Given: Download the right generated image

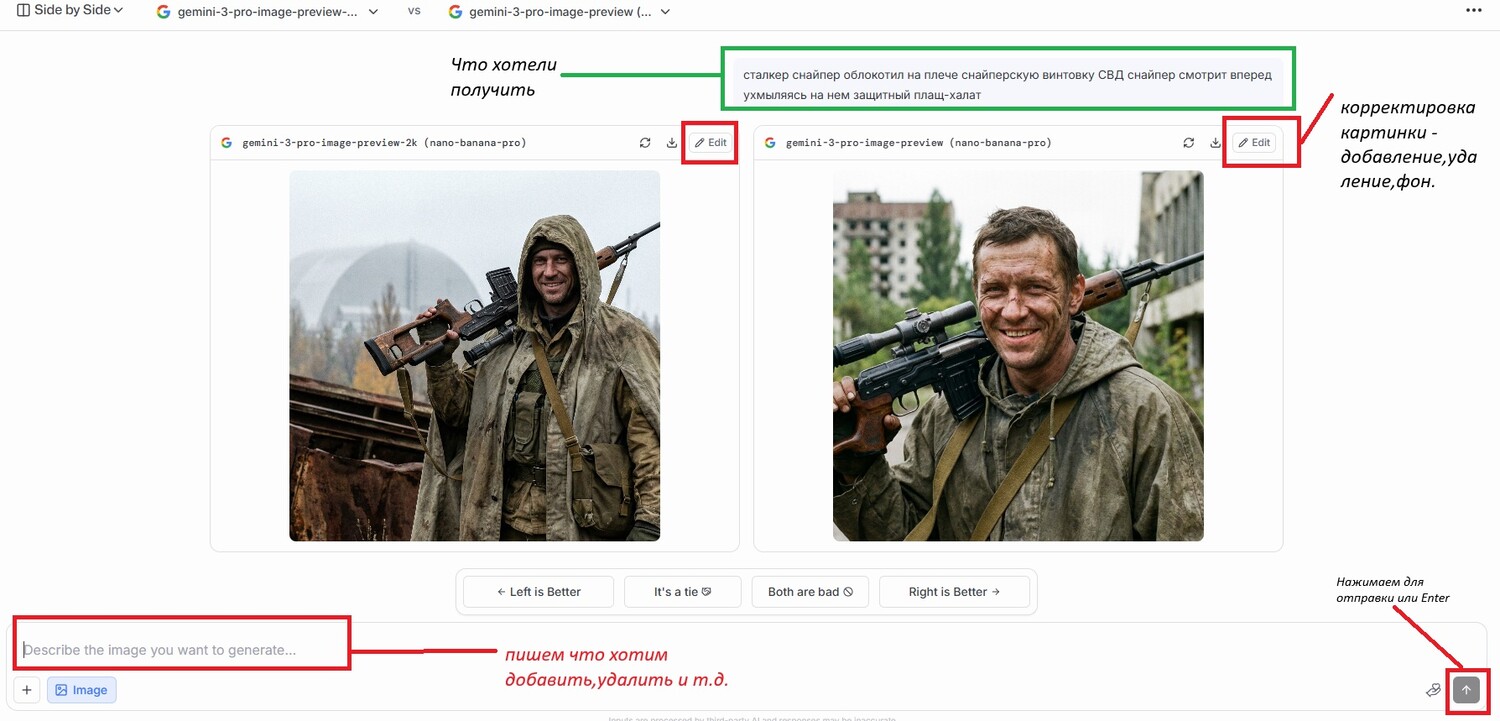Looking at the screenshot, I should (x=1215, y=143).
